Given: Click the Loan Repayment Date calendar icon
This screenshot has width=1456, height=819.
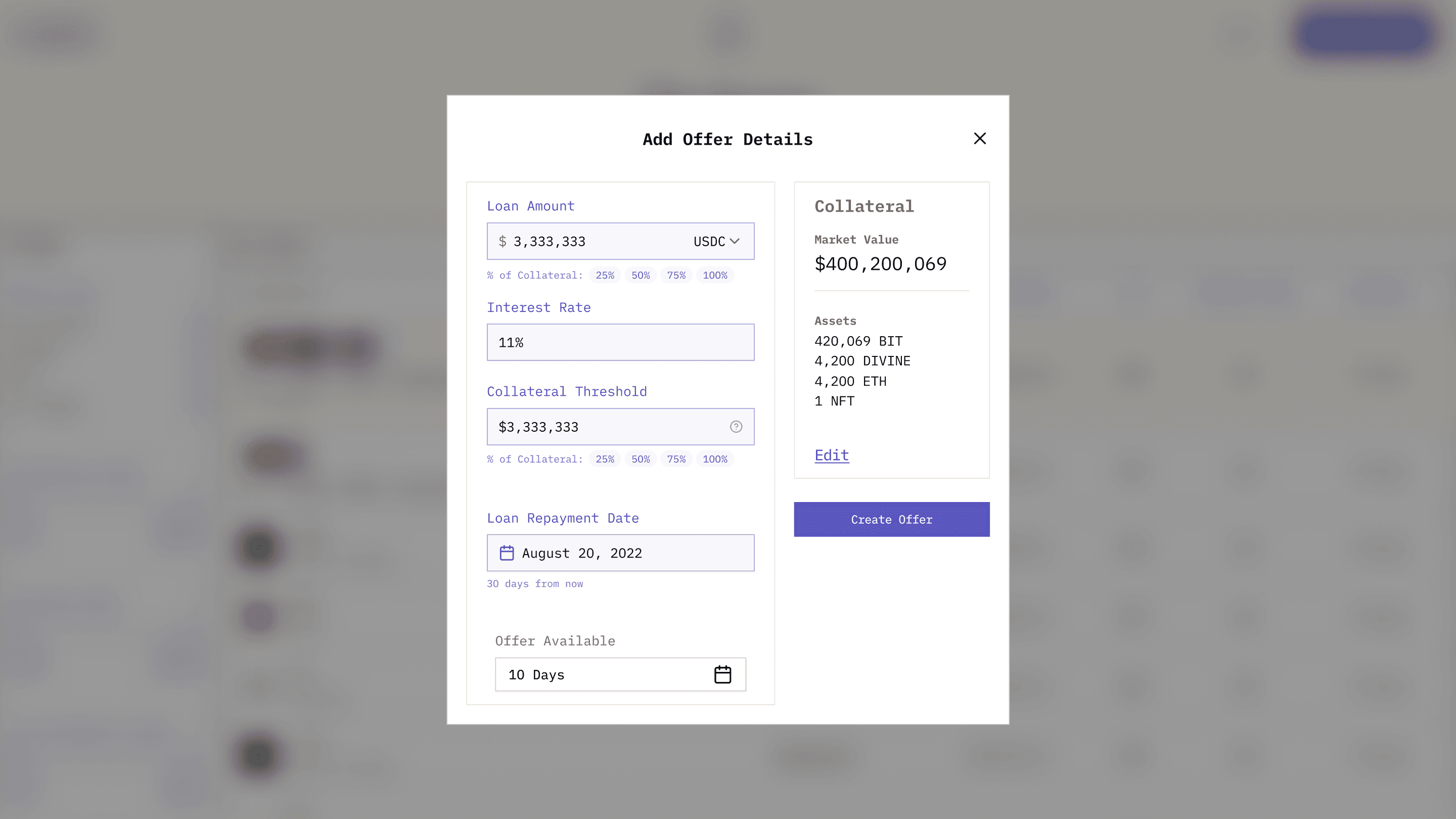Looking at the screenshot, I should 507,553.
